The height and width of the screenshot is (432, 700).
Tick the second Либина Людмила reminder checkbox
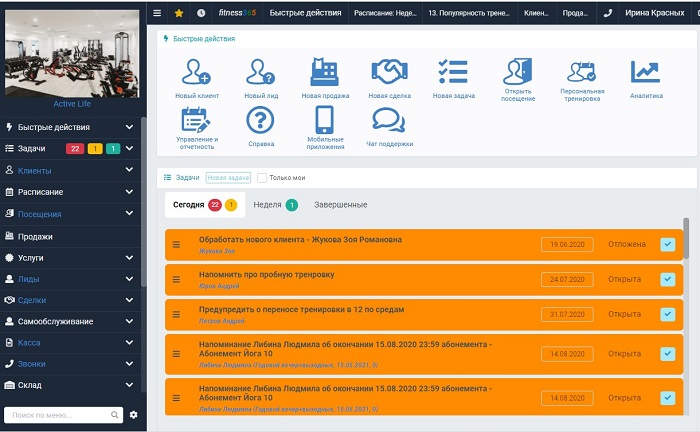(x=667, y=398)
